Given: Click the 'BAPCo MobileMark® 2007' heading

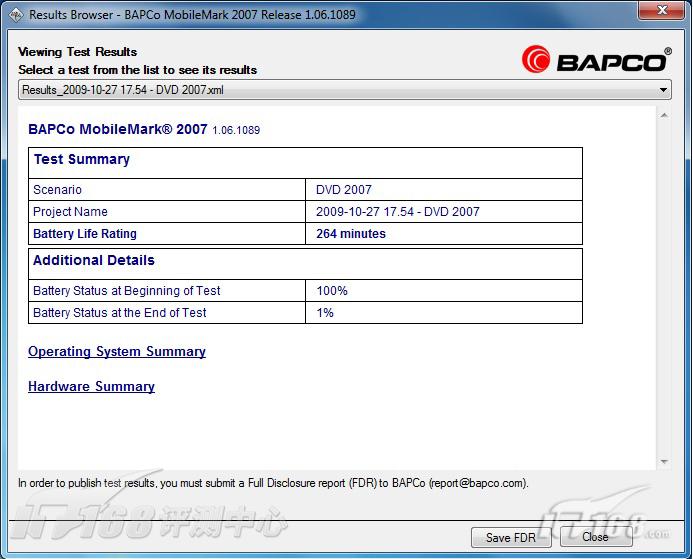Looking at the screenshot, I should pyautogui.click(x=118, y=129).
